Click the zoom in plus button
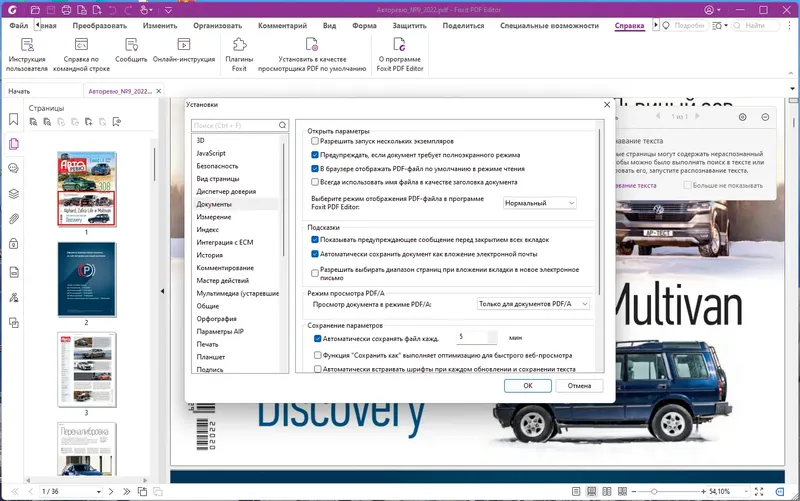The width and height of the screenshot is (800, 501). pyautogui.click(x=703, y=491)
